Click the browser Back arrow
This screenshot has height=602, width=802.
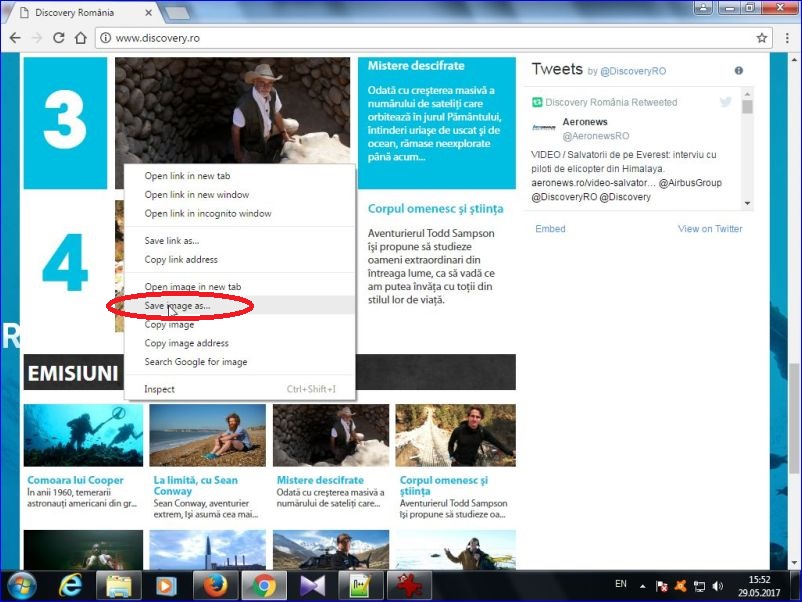tap(15, 38)
